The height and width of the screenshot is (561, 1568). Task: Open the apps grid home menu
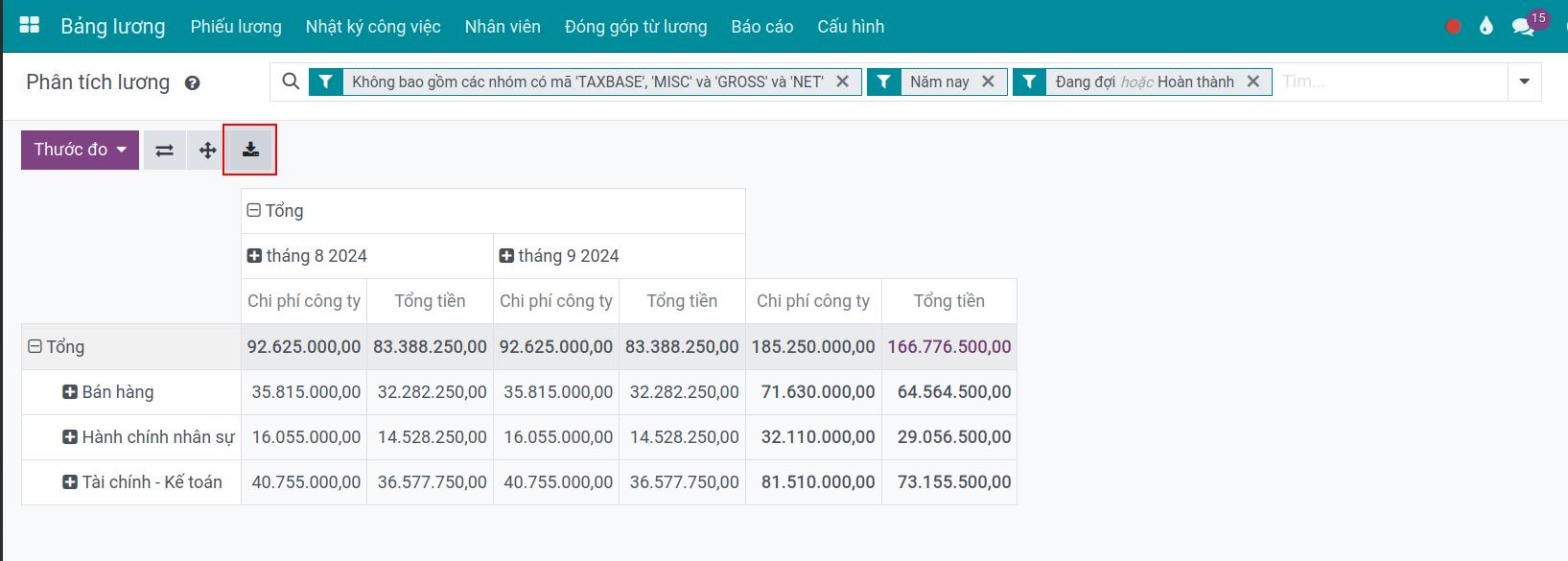30,26
